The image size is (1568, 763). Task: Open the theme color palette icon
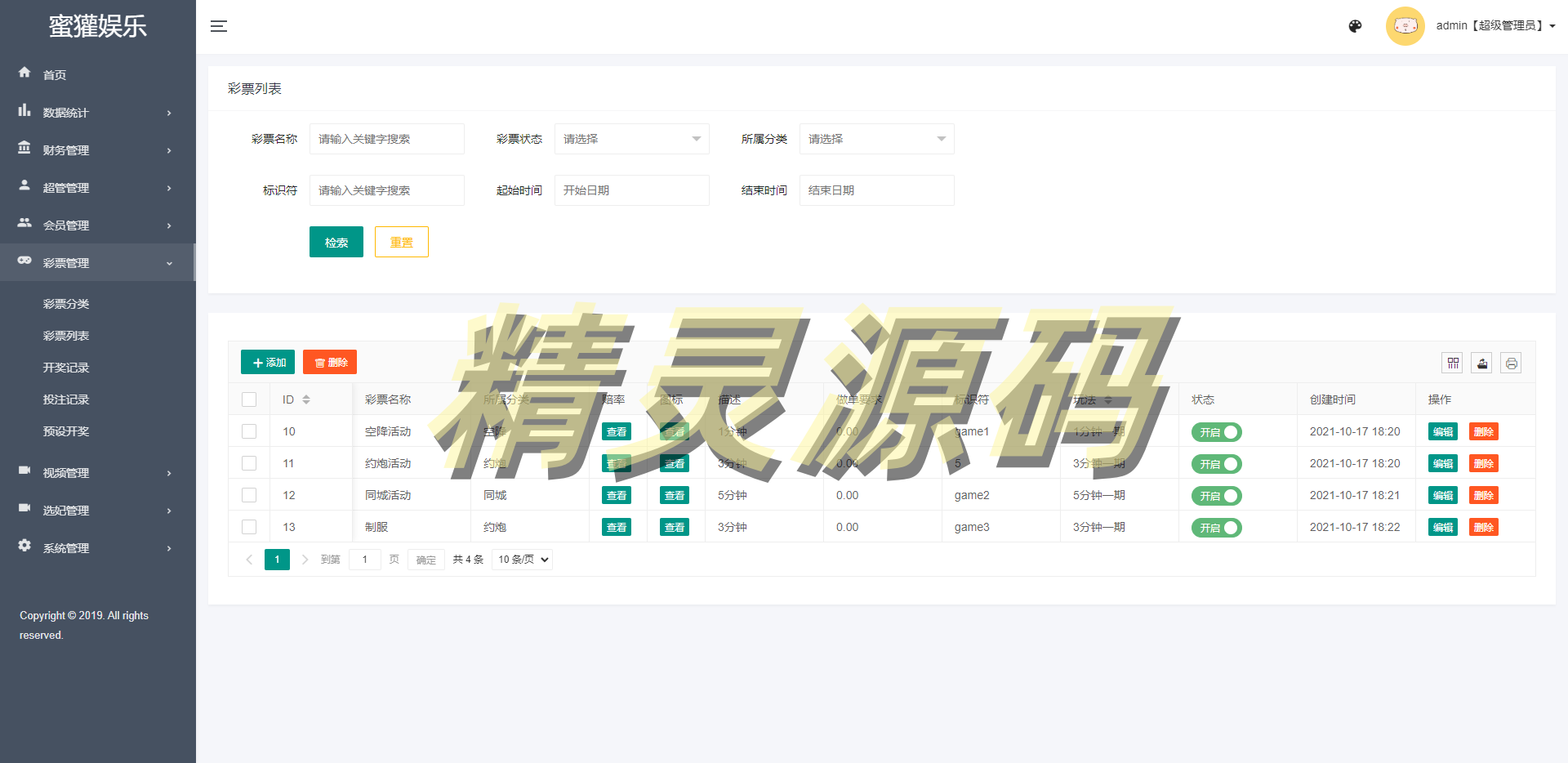coord(1355,26)
